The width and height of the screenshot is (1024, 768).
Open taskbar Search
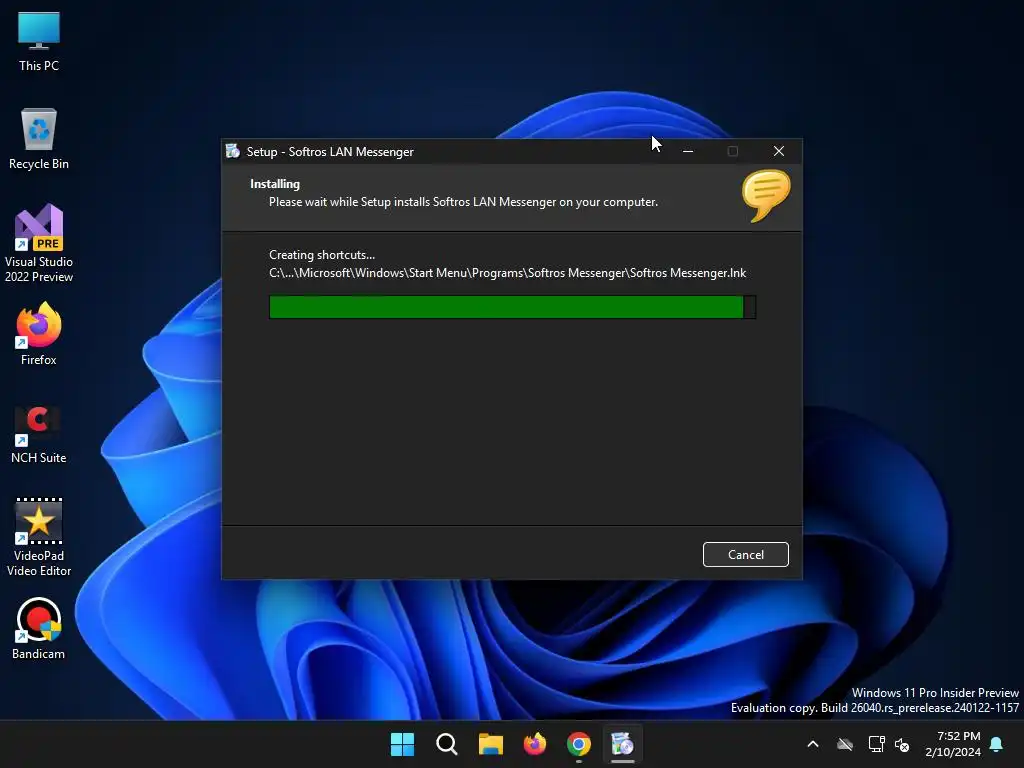tap(447, 744)
